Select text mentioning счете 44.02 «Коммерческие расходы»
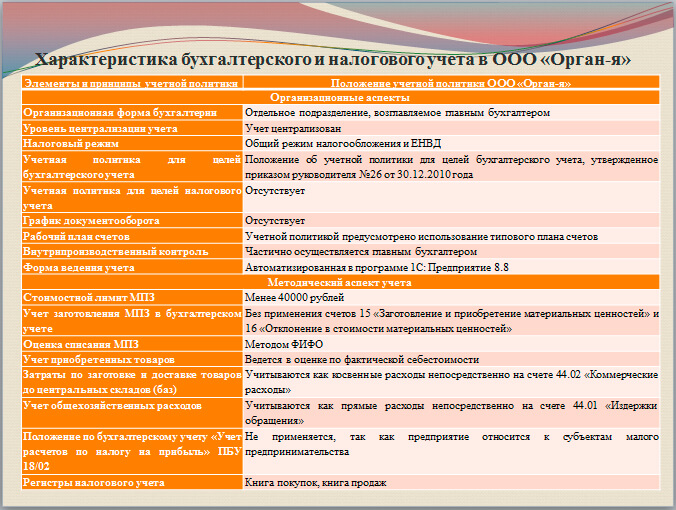Image resolution: width=676 pixels, height=510 pixels. [451, 382]
